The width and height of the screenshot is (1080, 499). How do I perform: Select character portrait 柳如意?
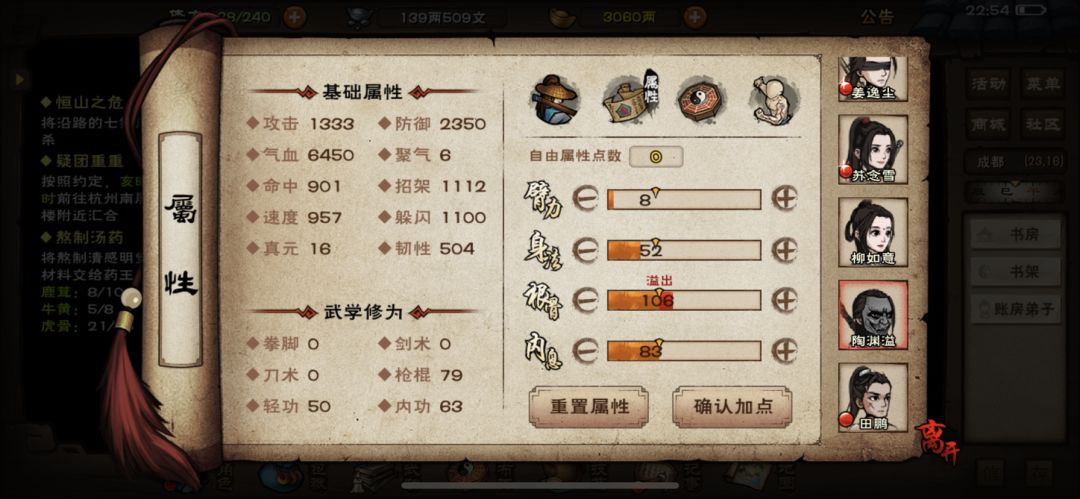click(x=873, y=233)
